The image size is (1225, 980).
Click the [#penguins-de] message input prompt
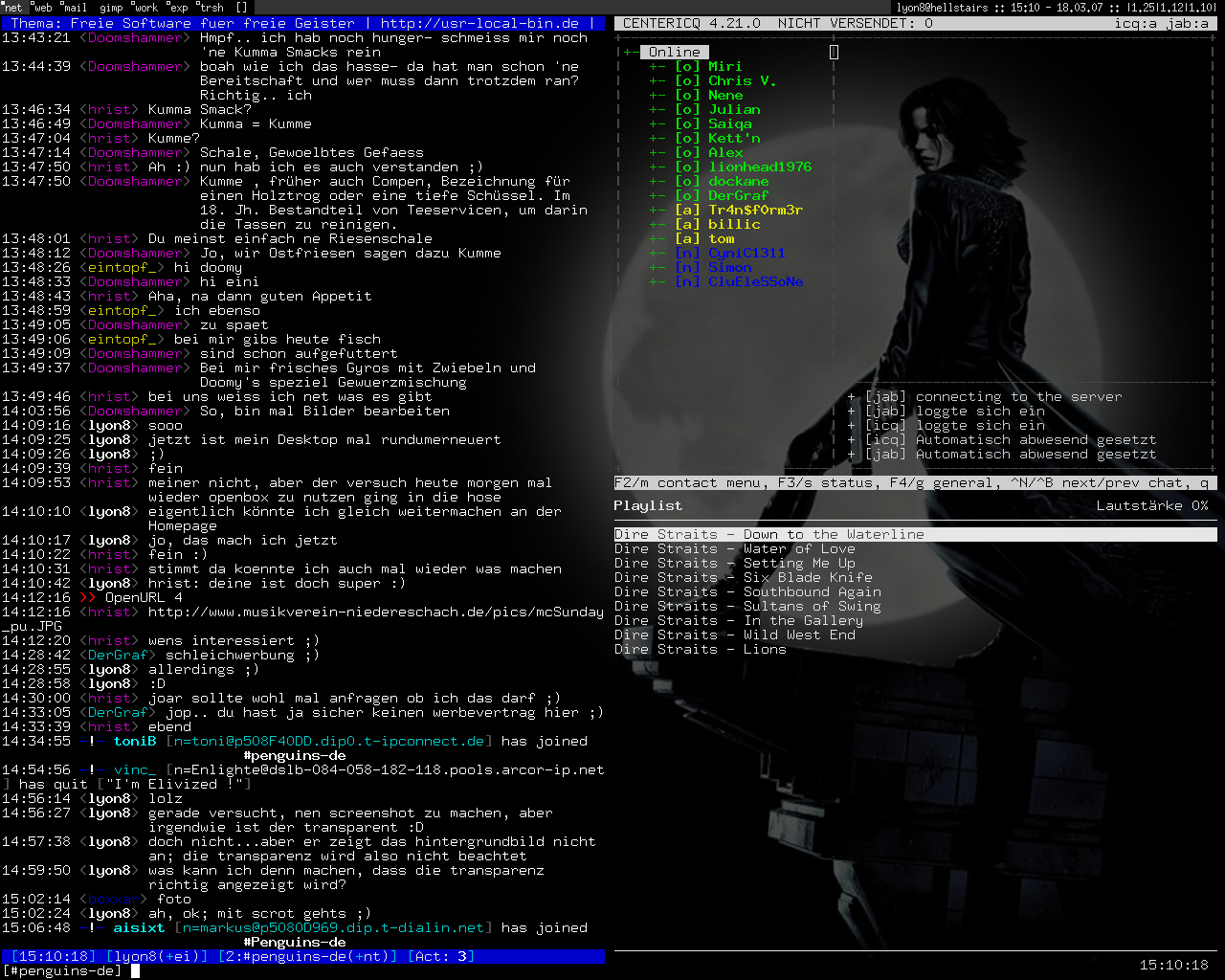63,970
